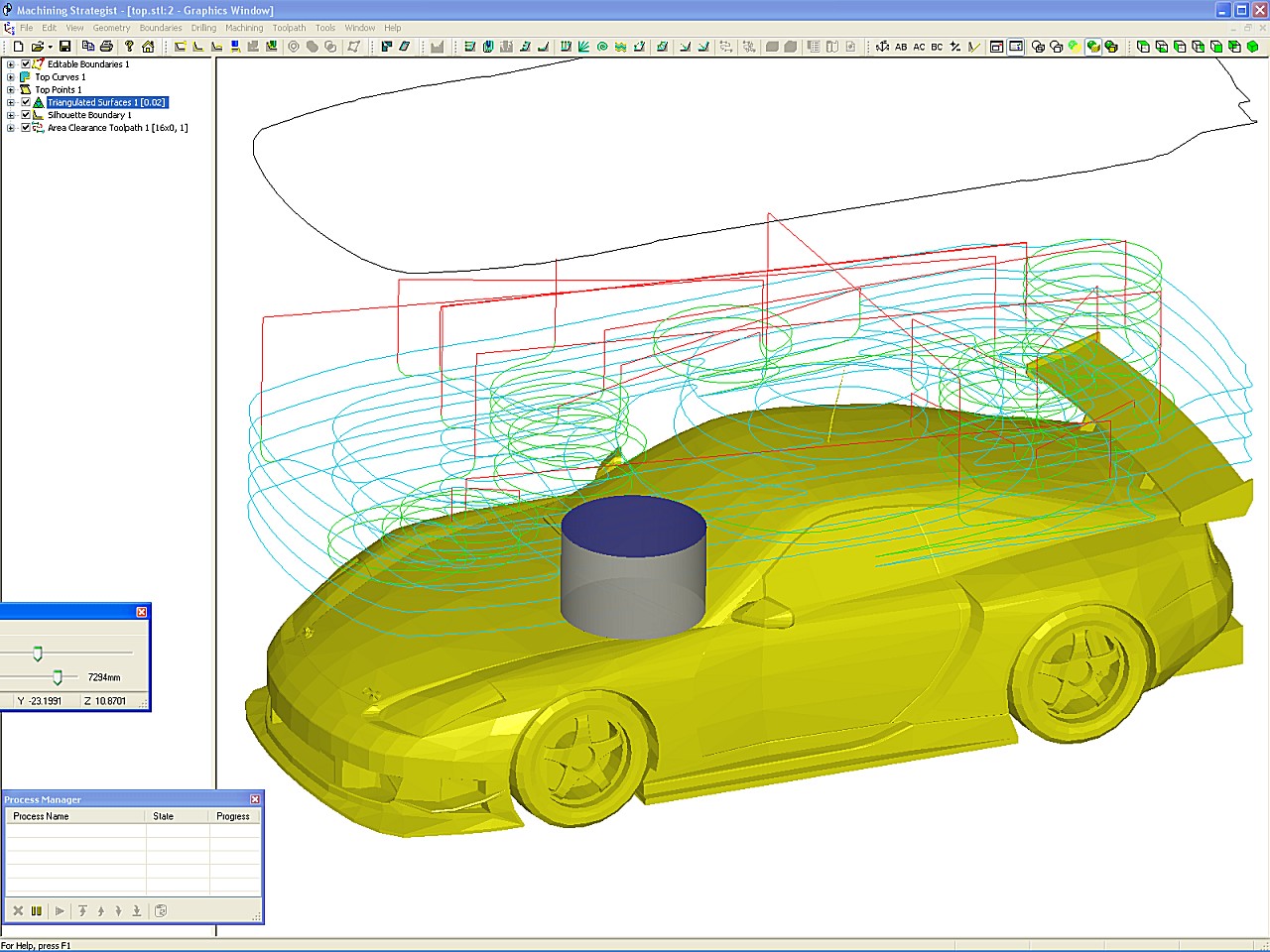Close the Process Manager panel
This screenshot has height=952, width=1270.
click(x=255, y=799)
